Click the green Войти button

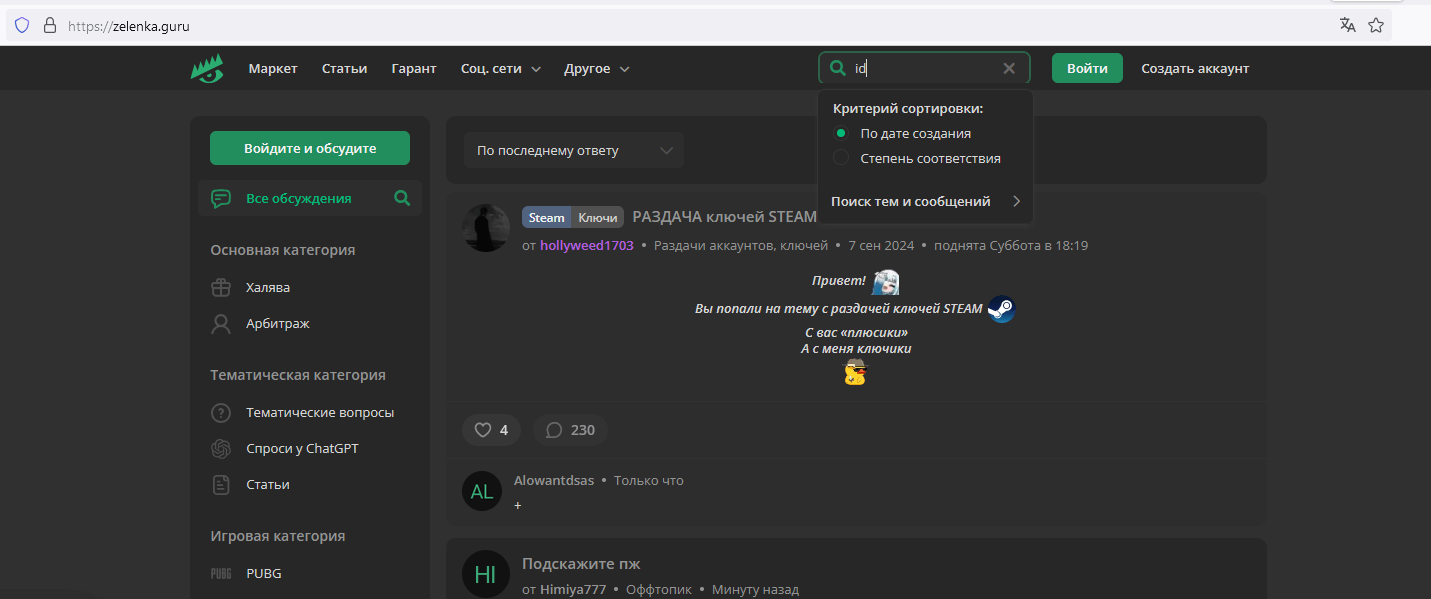coord(1087,68)
